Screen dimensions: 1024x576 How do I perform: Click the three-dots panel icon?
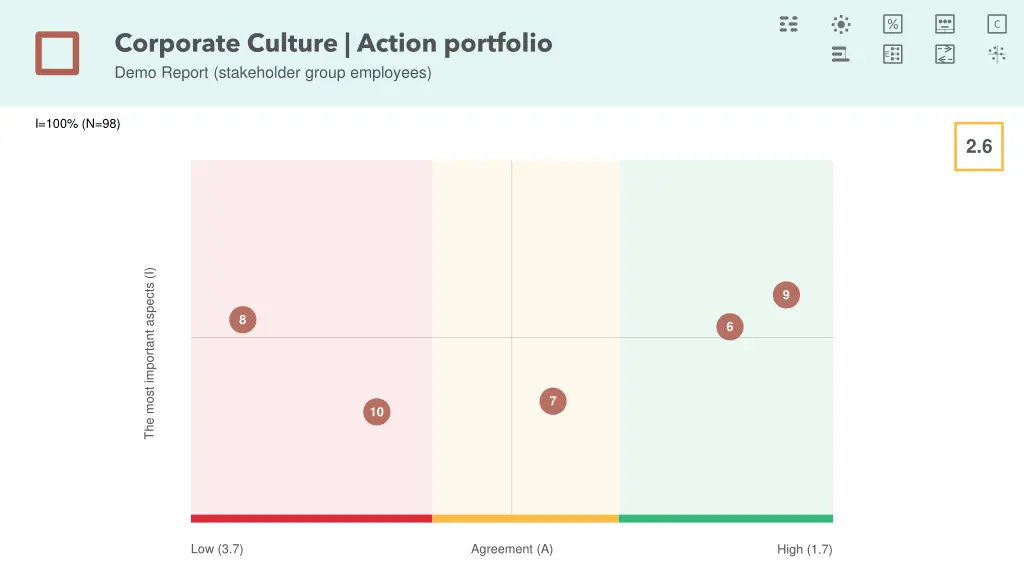coord(945,24)
